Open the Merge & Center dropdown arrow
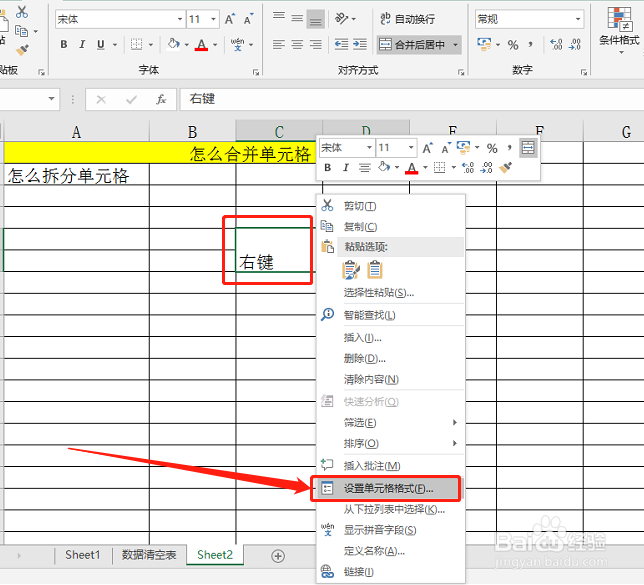Image resolution: width=644 pixels, height=585 pixels. [455, 45]
